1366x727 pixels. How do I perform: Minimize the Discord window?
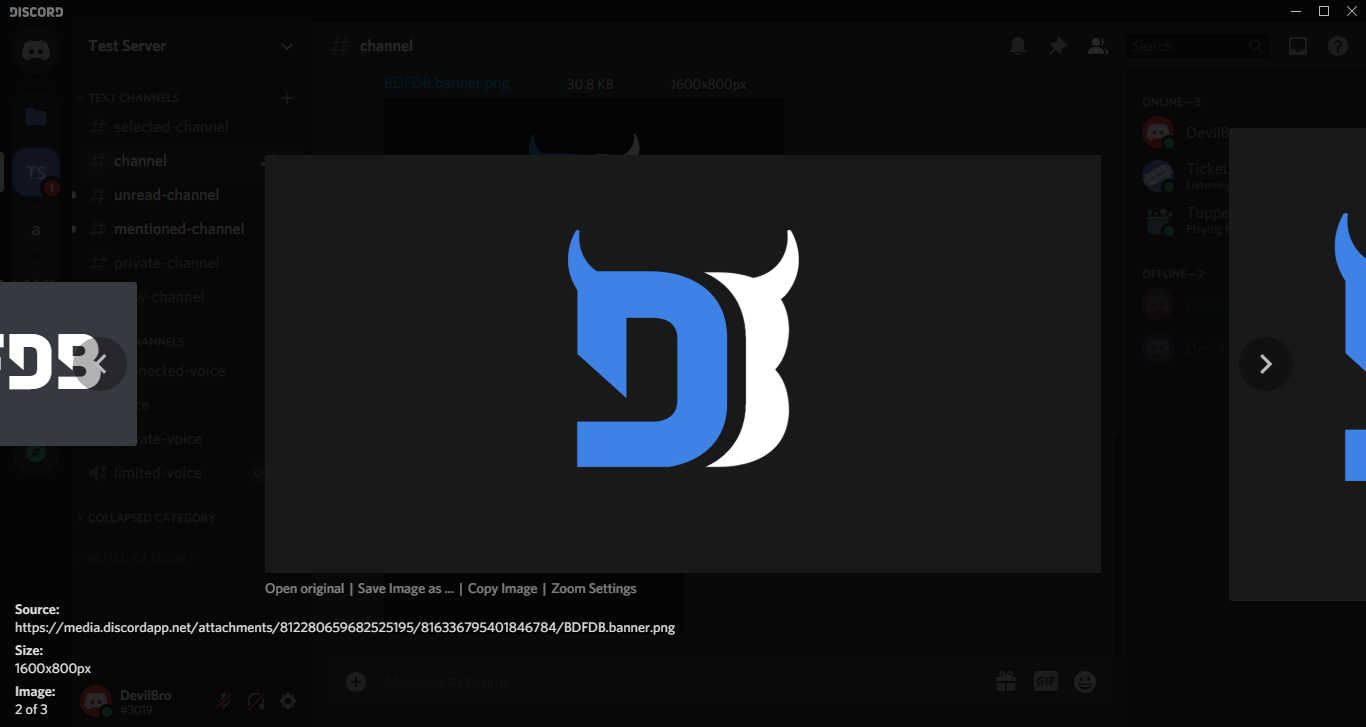click(x=1296, y=11)
